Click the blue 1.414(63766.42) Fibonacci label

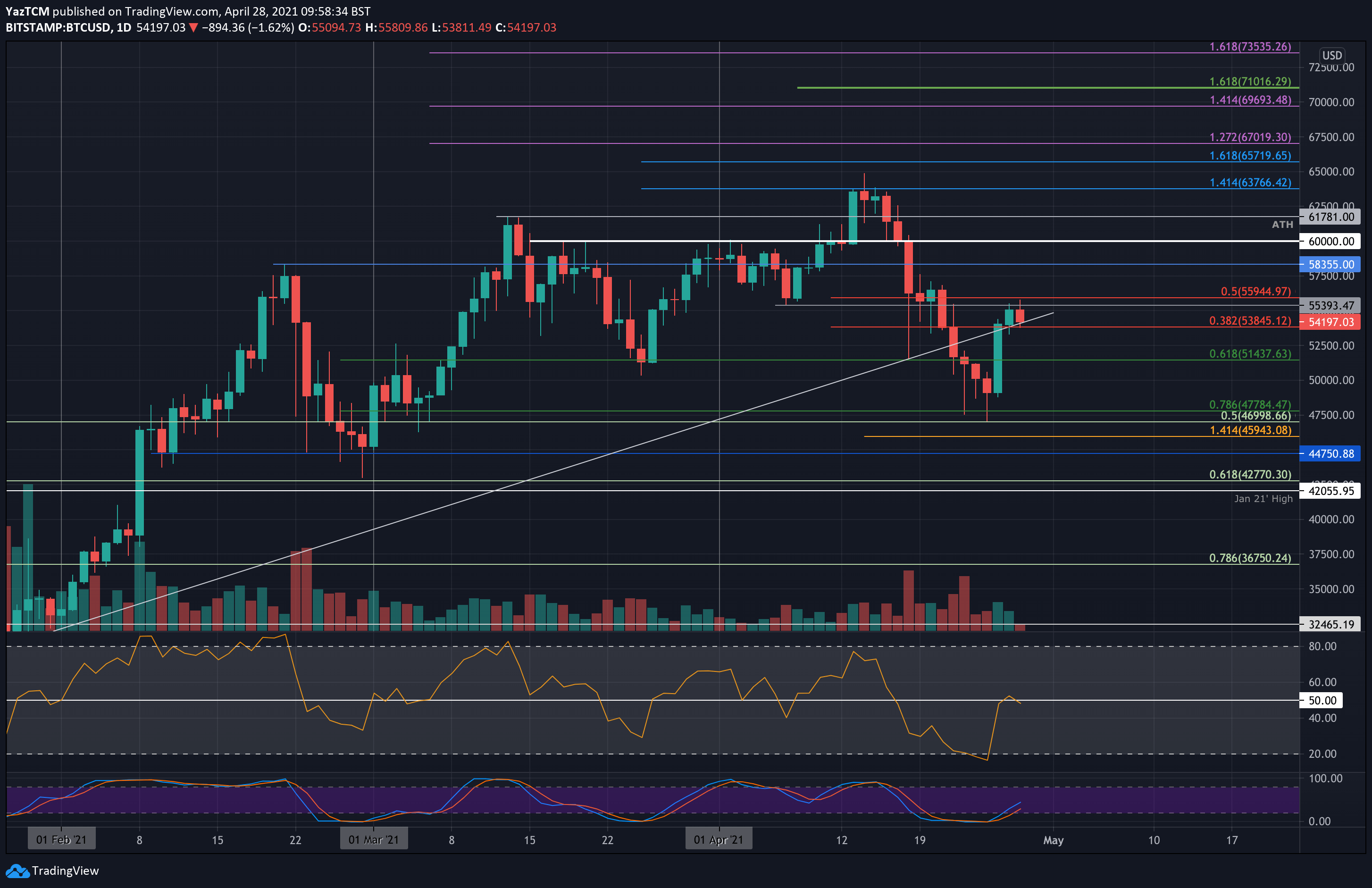tap(1250, 183)
